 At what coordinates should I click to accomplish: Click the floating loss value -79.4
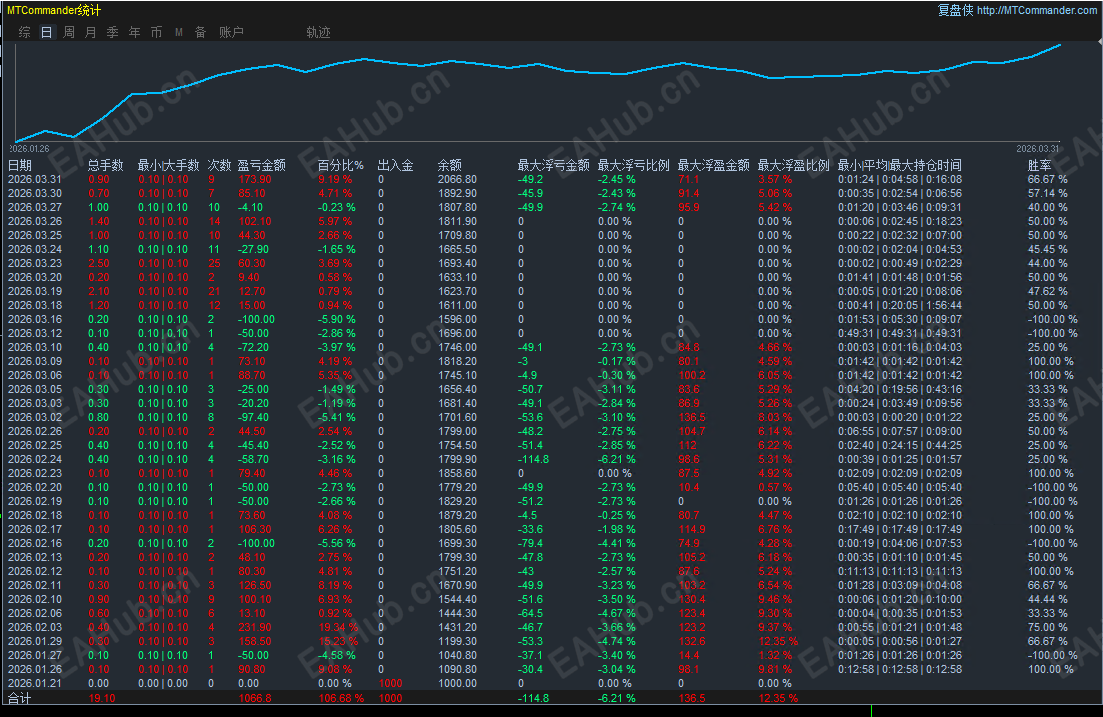[530, 543]
